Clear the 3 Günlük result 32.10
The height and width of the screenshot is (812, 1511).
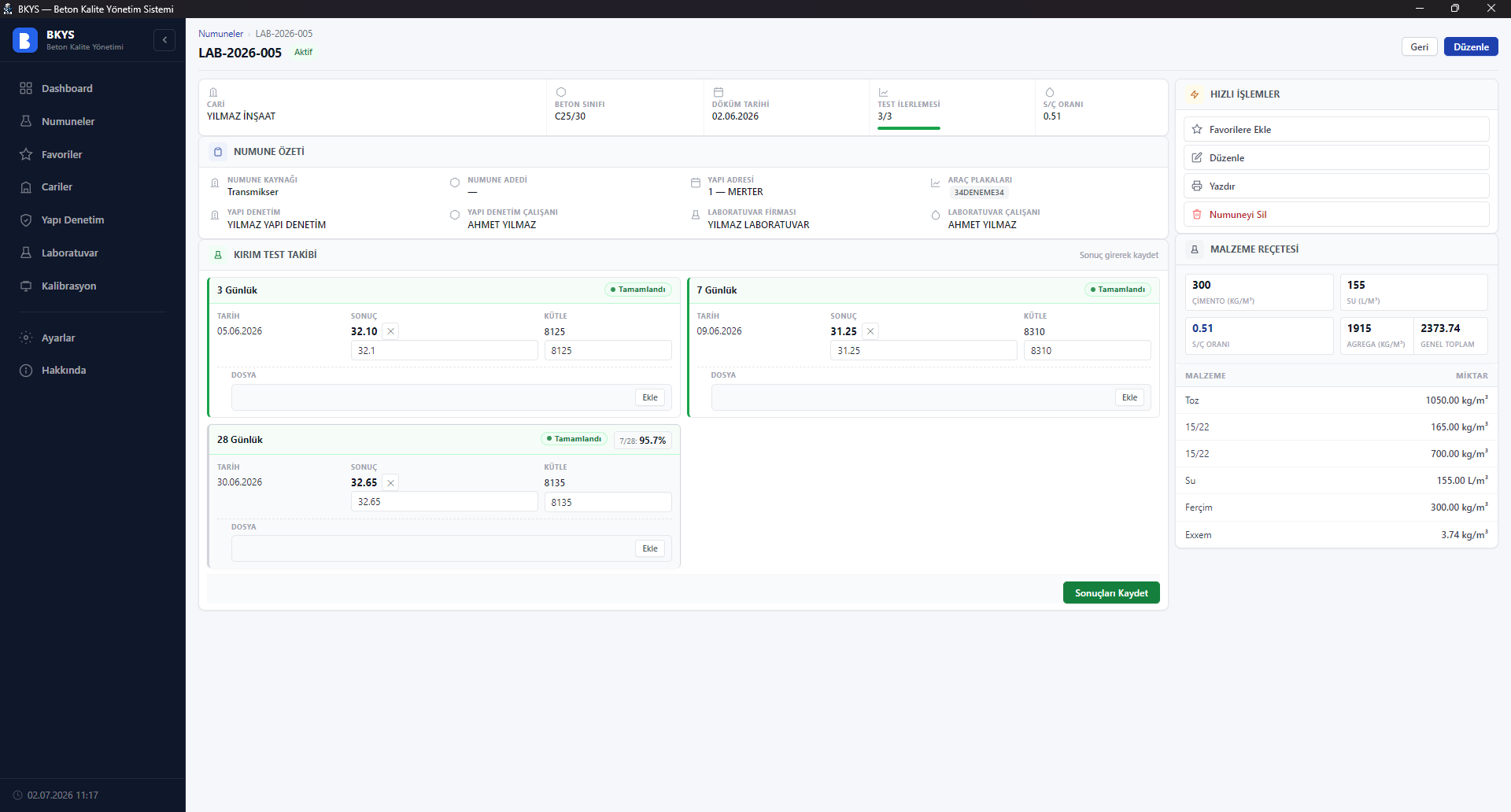pyautogui.click(x=390, y=331)
